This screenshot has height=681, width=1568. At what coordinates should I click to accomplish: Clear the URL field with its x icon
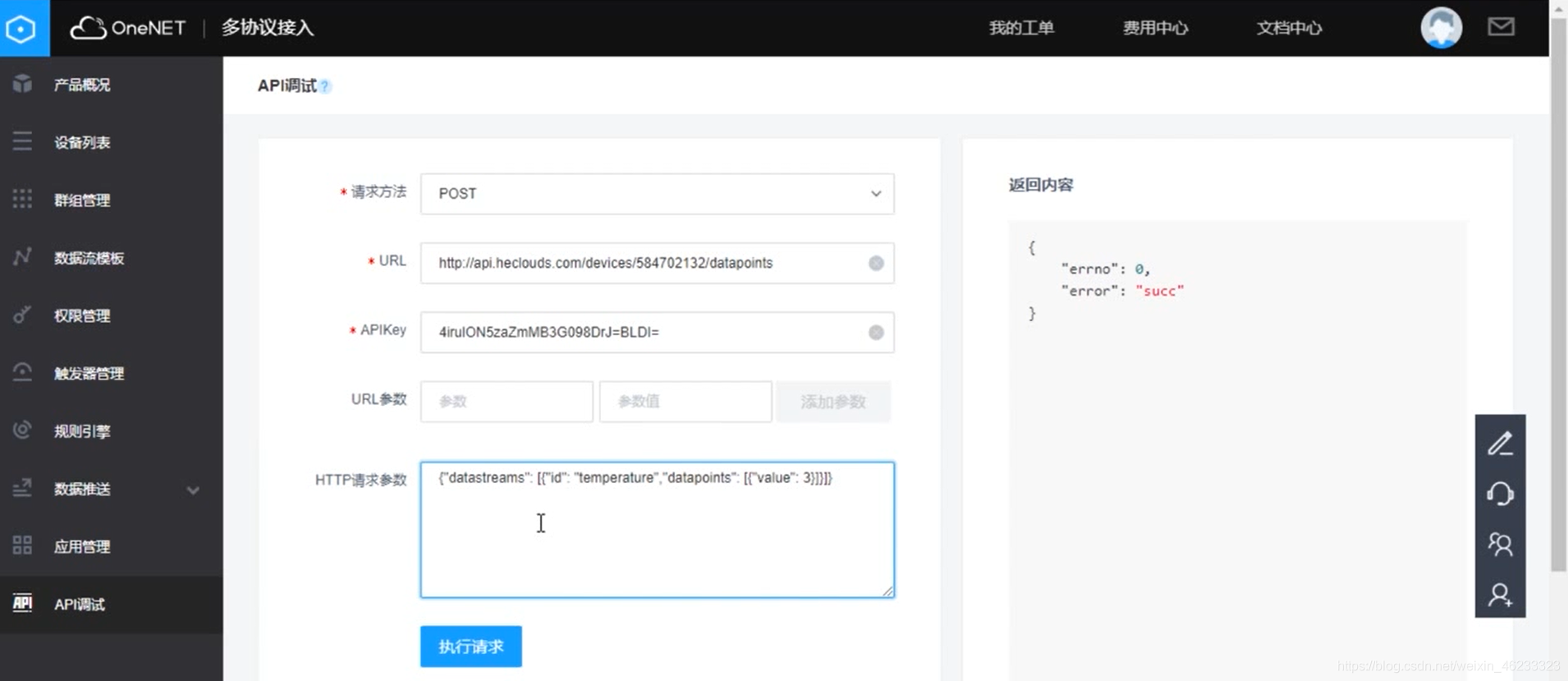pos(876,263)
